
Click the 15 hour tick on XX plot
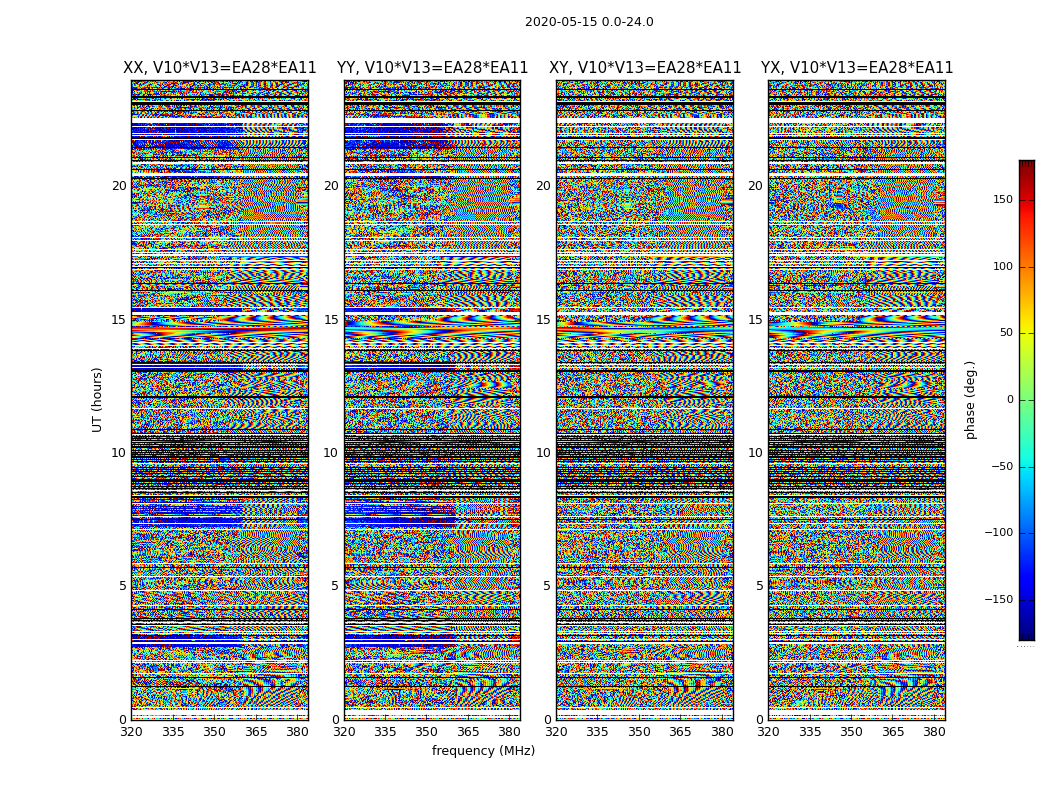point(119,319)
